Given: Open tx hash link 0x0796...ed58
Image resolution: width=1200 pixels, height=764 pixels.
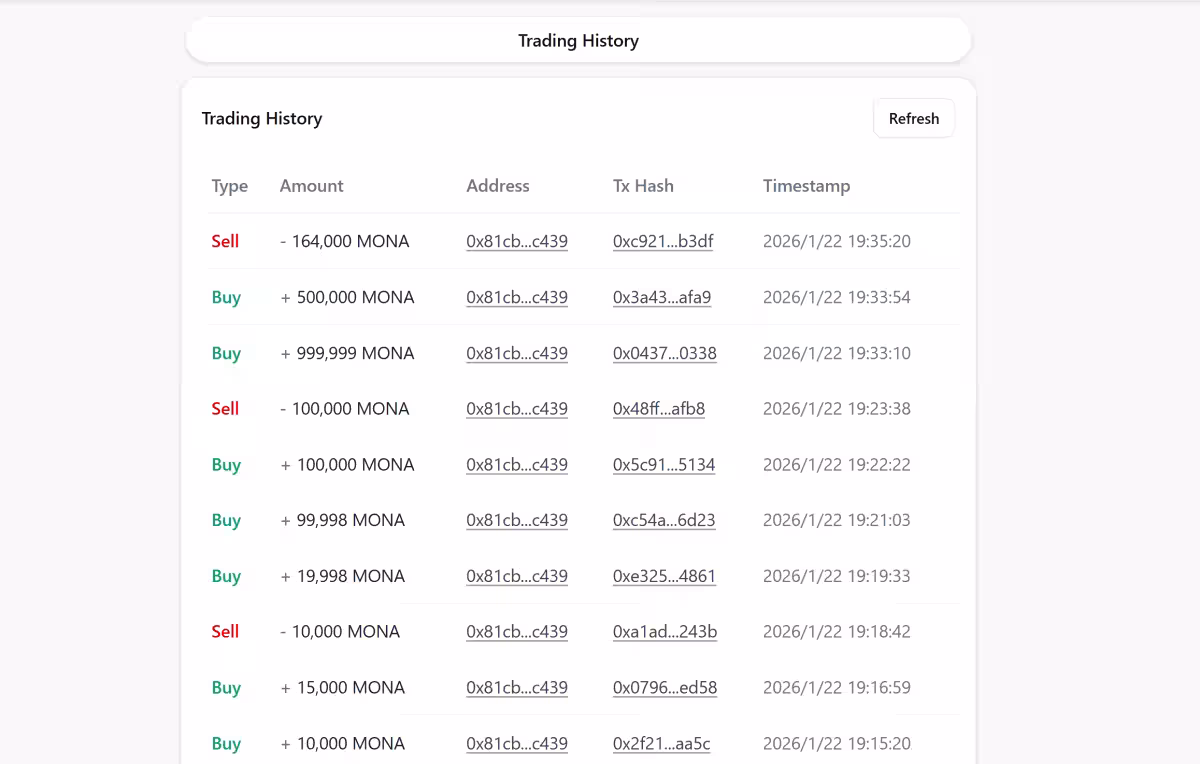Looking at the screenshot, I should click(x=664, y=688).
